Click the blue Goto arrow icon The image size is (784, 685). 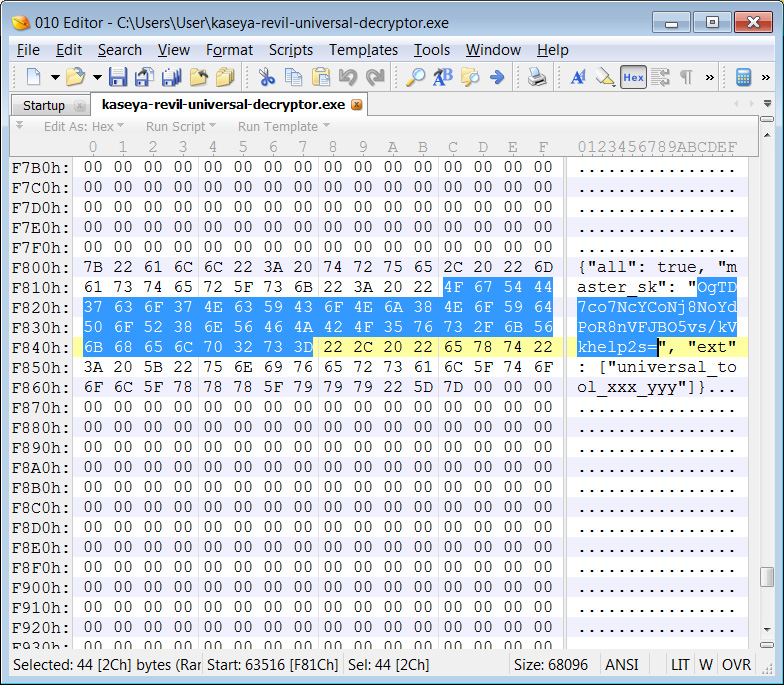497,77
